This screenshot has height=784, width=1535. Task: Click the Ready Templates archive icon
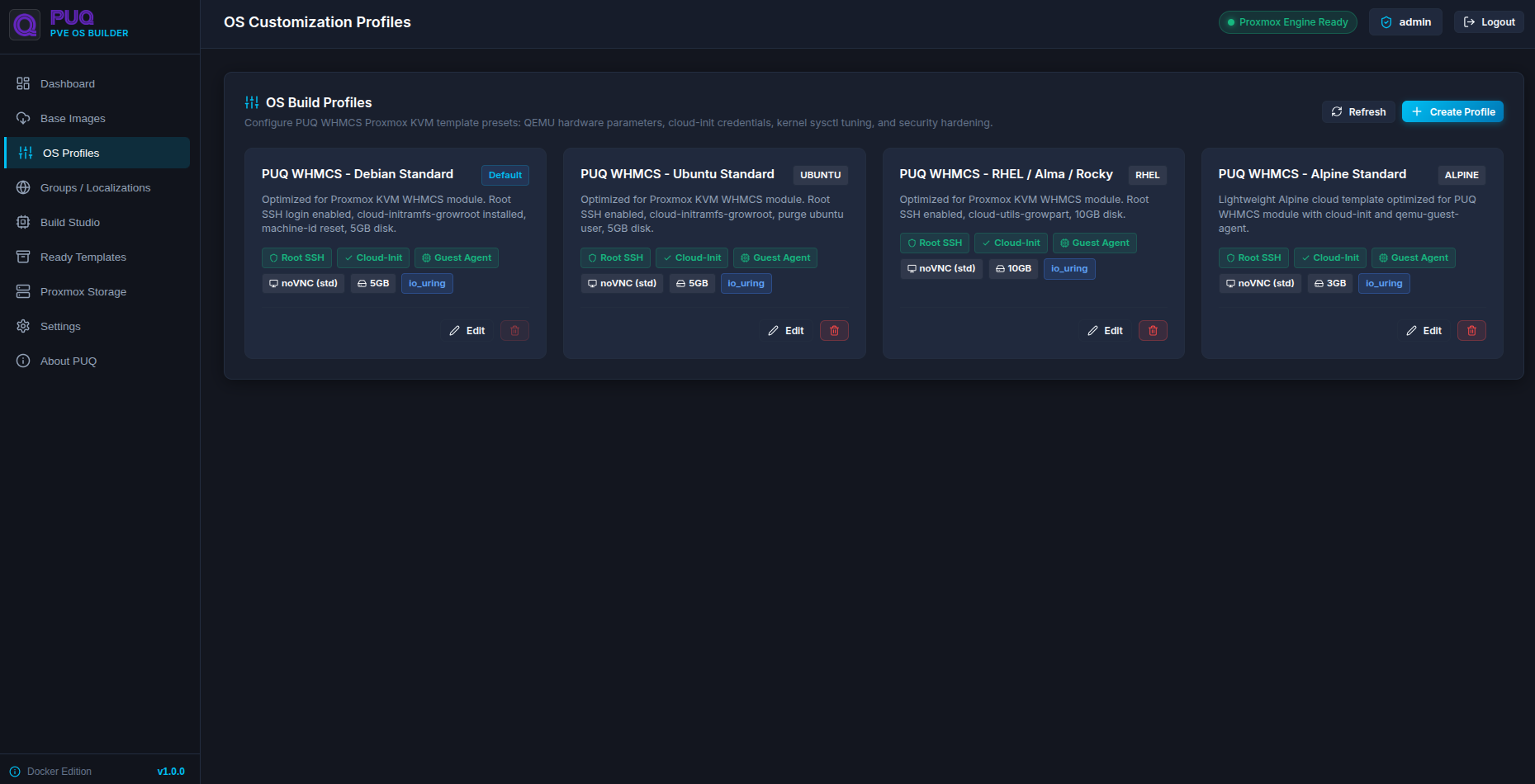pyautogui.click(x=23, y=257)
